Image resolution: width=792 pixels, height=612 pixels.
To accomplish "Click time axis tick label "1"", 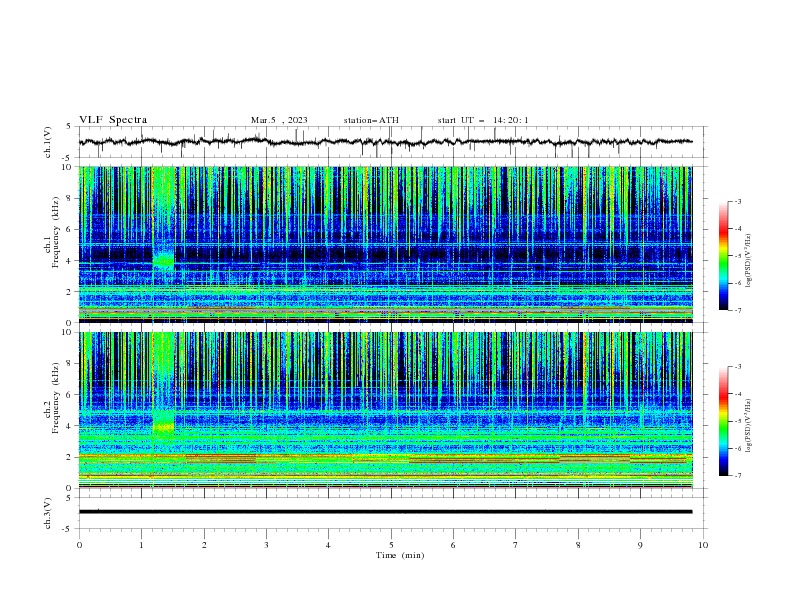I will coord(141,545).
